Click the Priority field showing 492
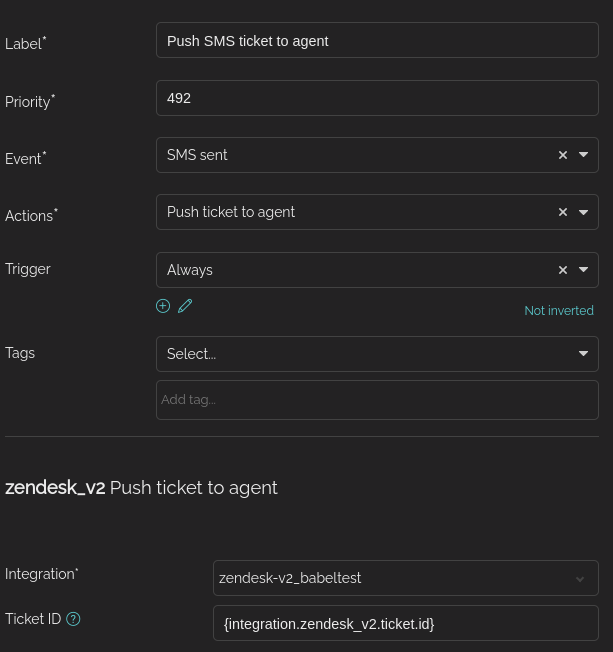 [x=377, y=98]
